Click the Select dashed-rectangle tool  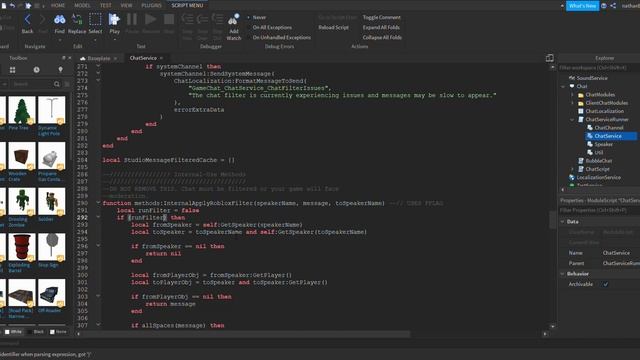pos(95,19)
